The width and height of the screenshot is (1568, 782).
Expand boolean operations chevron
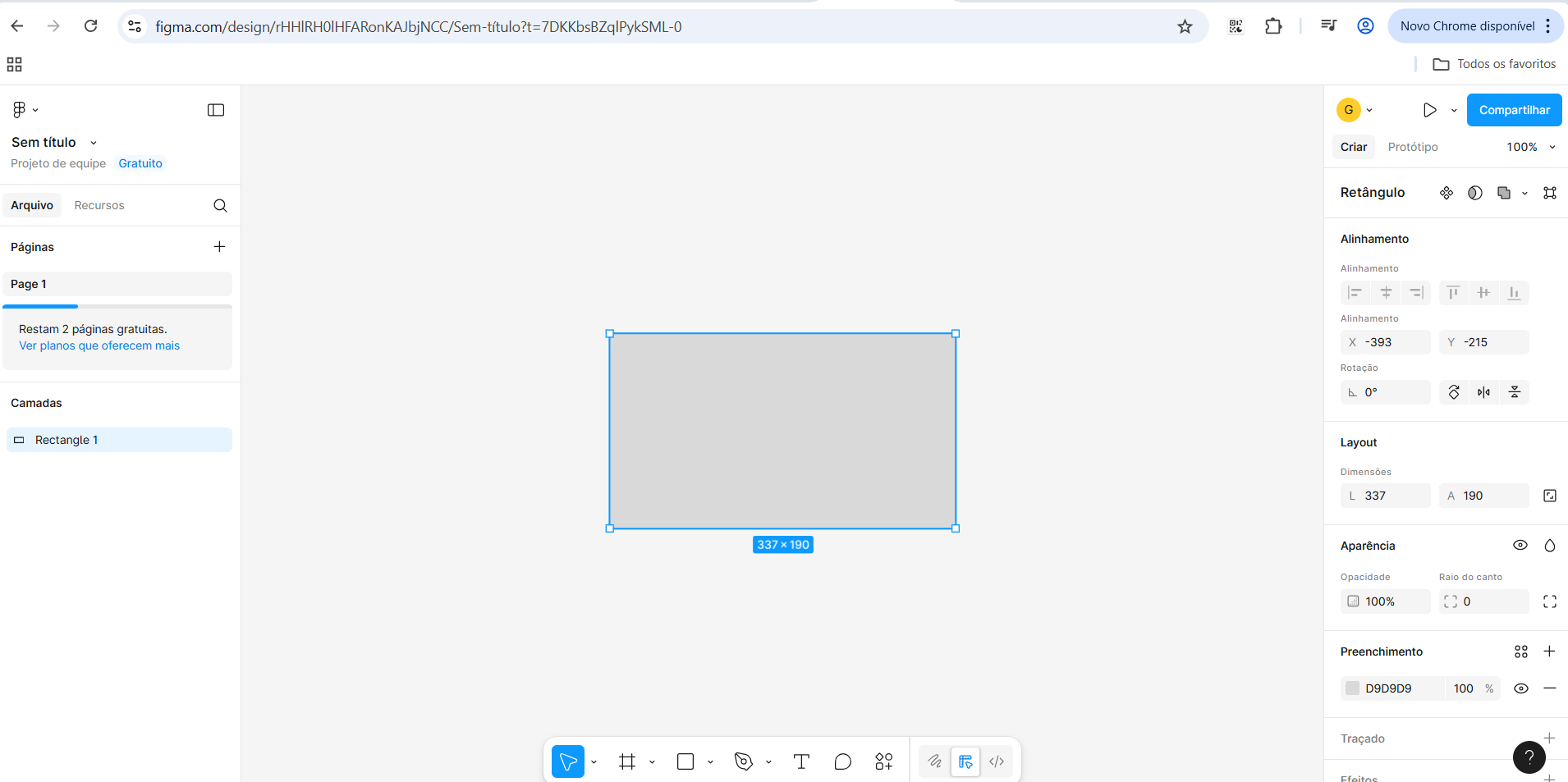click(x=1524, y=193)
